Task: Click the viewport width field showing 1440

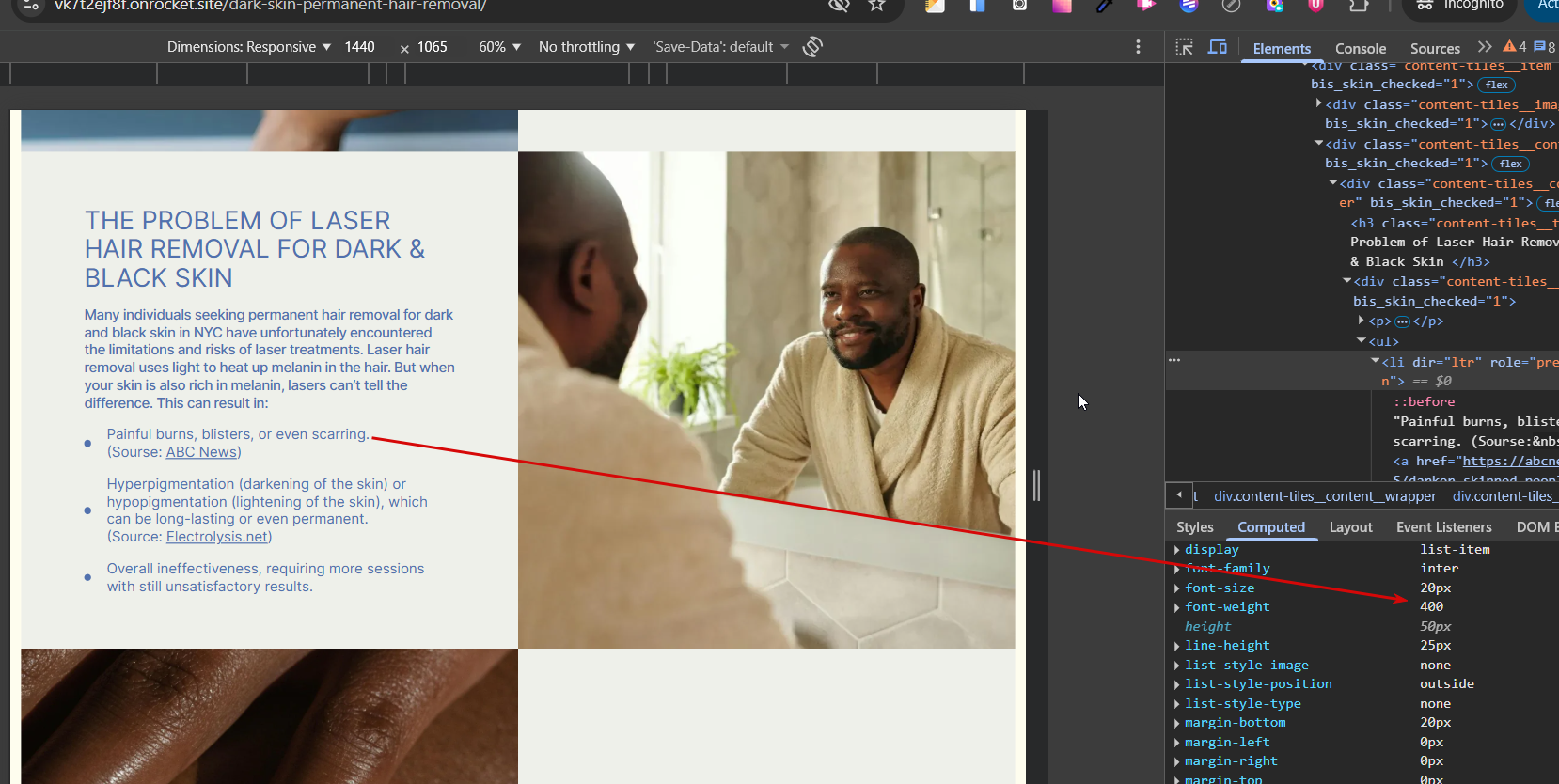Action: point(359,47)
